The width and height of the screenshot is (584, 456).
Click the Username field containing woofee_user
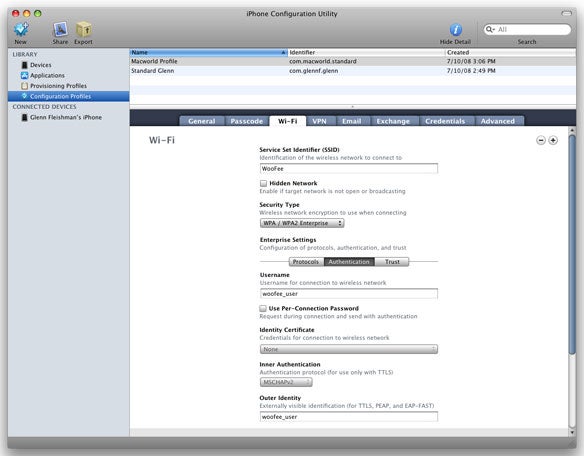pyautogui.click(x=349, y=294)
